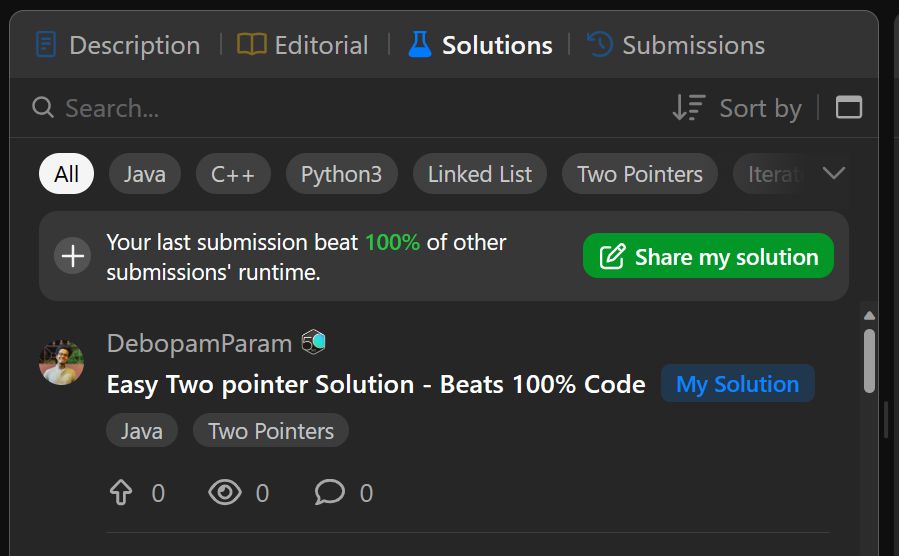The image size is (899, 556).
Task: Switch to the Submissions tab
Action: click(x=676, y=45)
